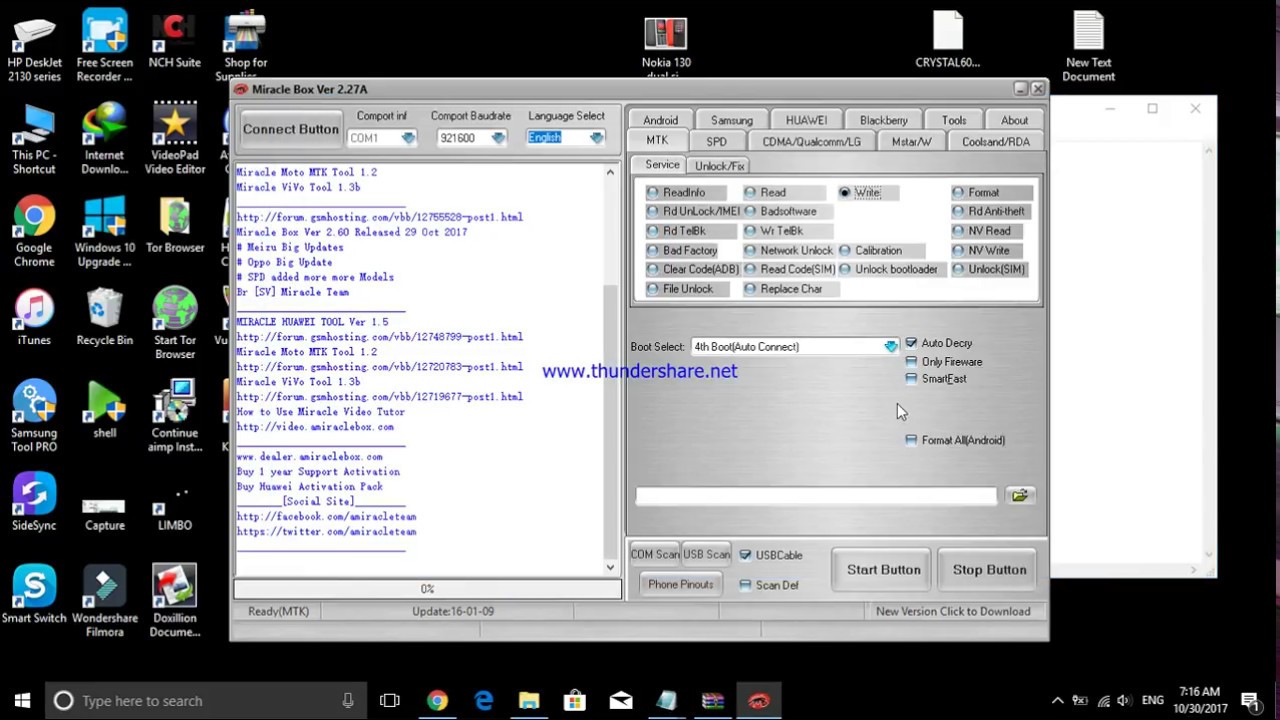Click the firmware file path field
Screen dimensions: 1280x720
coord(817,495)
